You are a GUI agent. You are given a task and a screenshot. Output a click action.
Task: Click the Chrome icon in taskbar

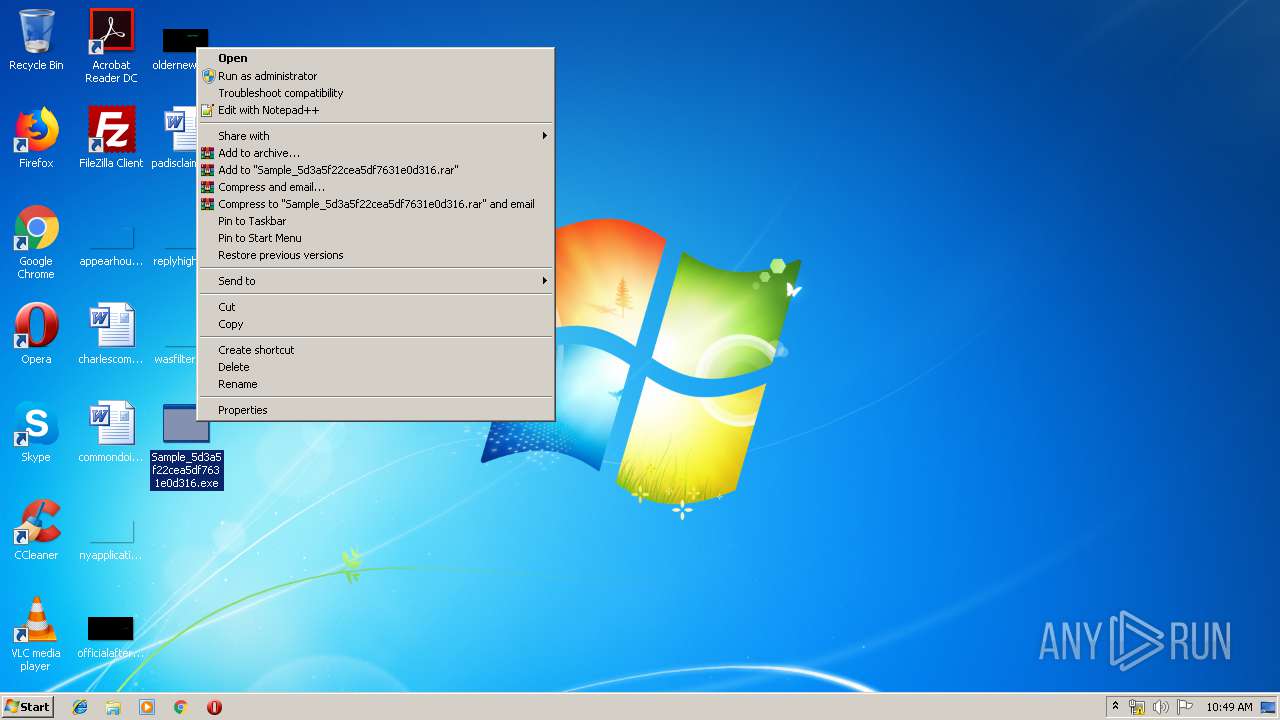[x=180, y=707]
